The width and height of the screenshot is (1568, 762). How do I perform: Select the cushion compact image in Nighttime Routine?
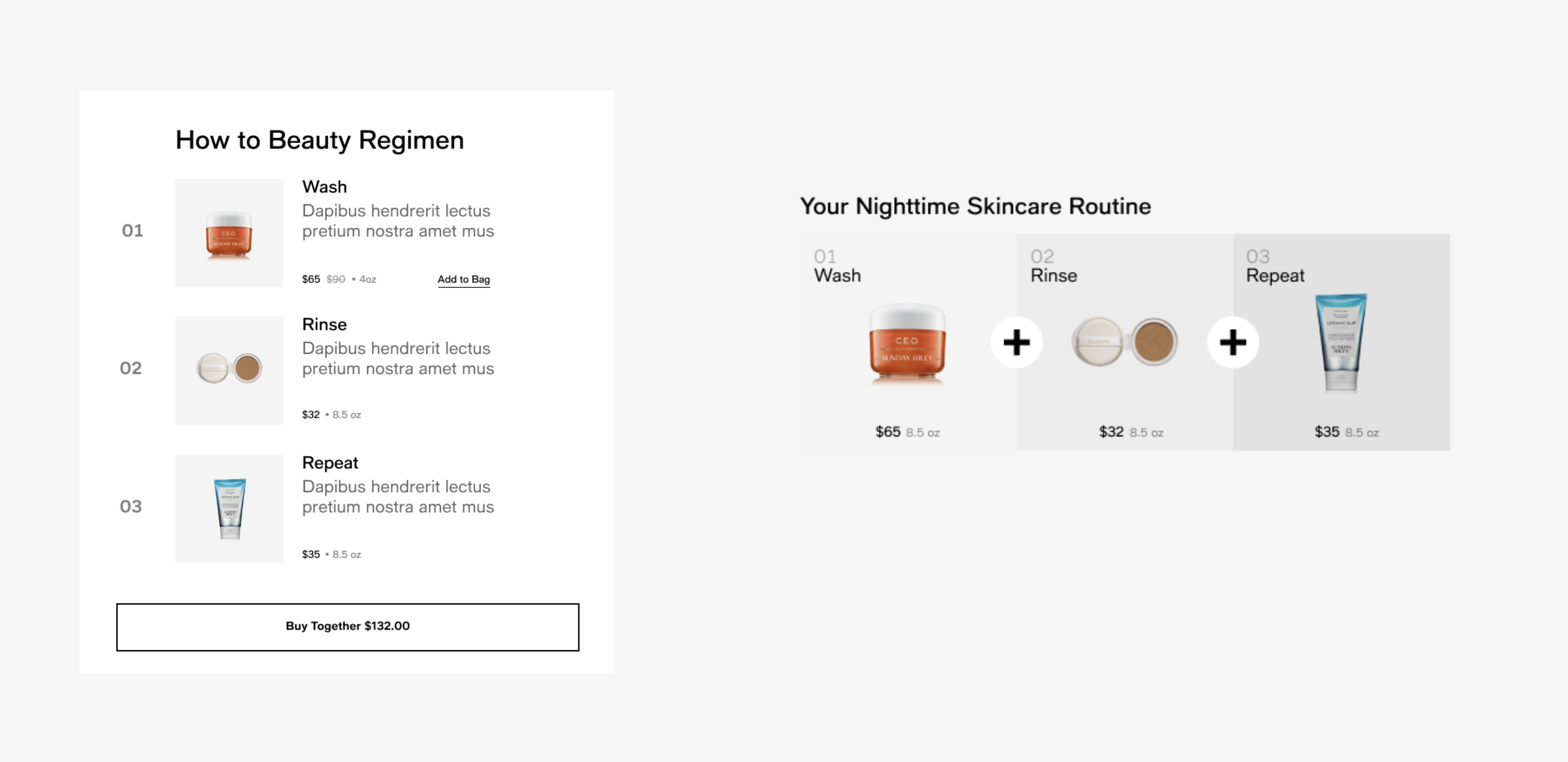[1124, 342]
